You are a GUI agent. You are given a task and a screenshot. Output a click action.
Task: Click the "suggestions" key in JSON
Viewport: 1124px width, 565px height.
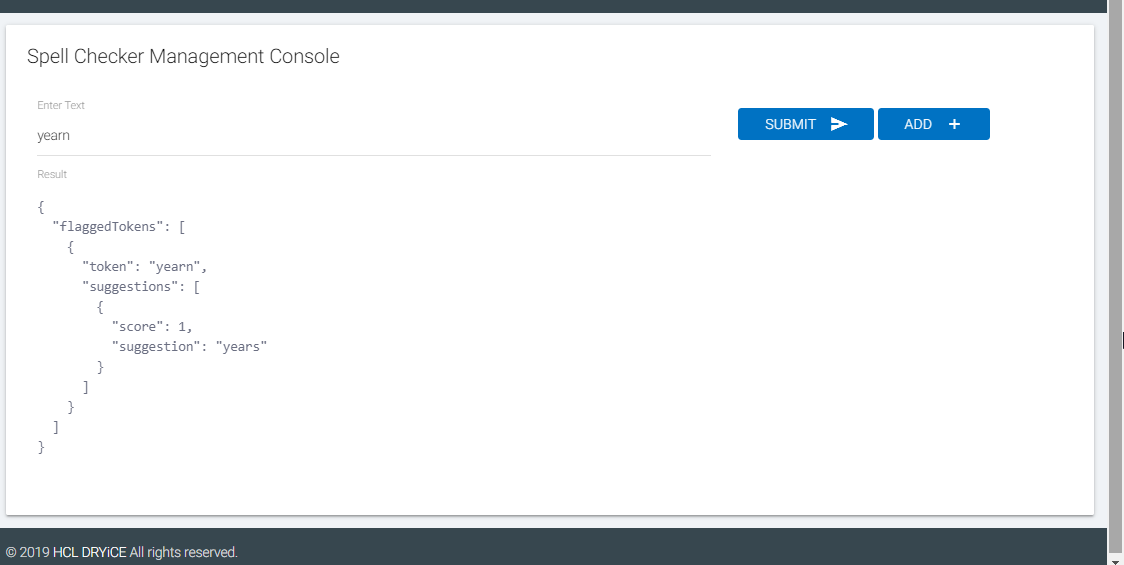[x=127, y=287]
